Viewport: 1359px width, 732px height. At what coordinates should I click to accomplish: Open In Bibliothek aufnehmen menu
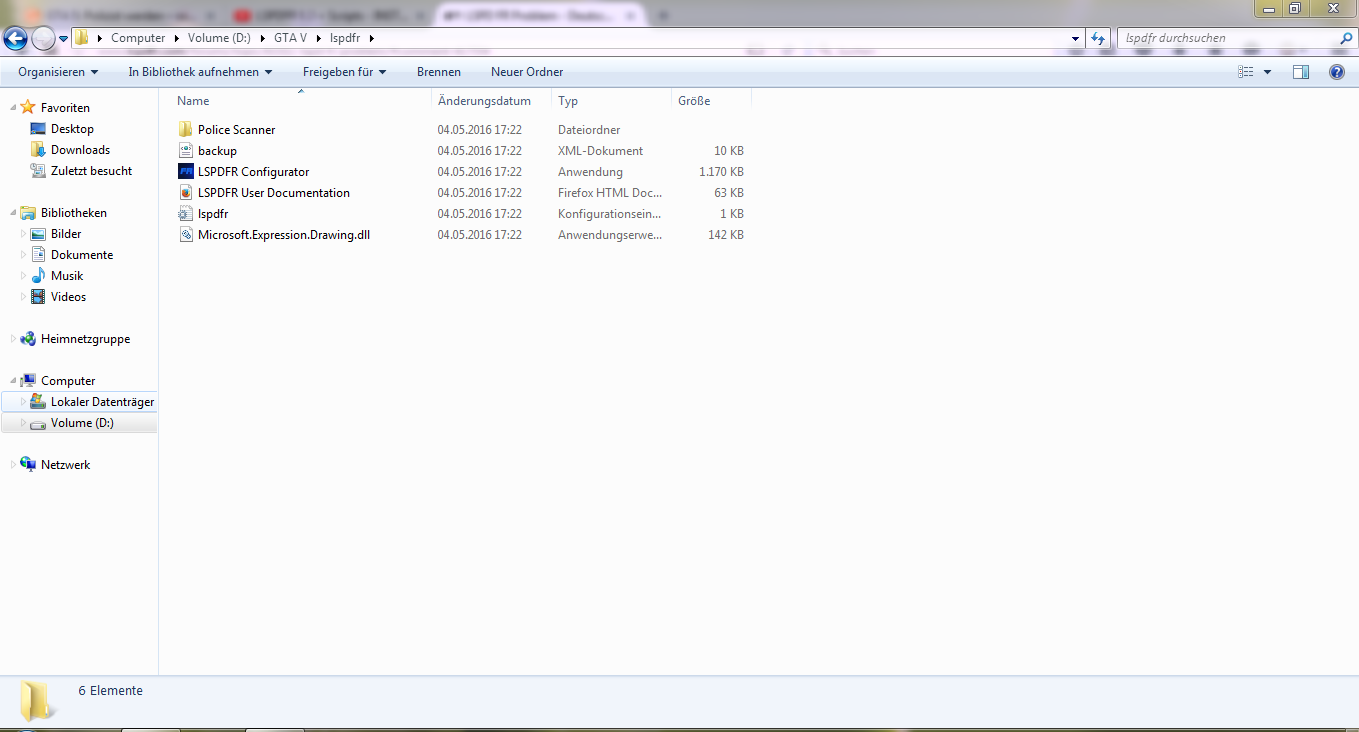pos(200,72)
